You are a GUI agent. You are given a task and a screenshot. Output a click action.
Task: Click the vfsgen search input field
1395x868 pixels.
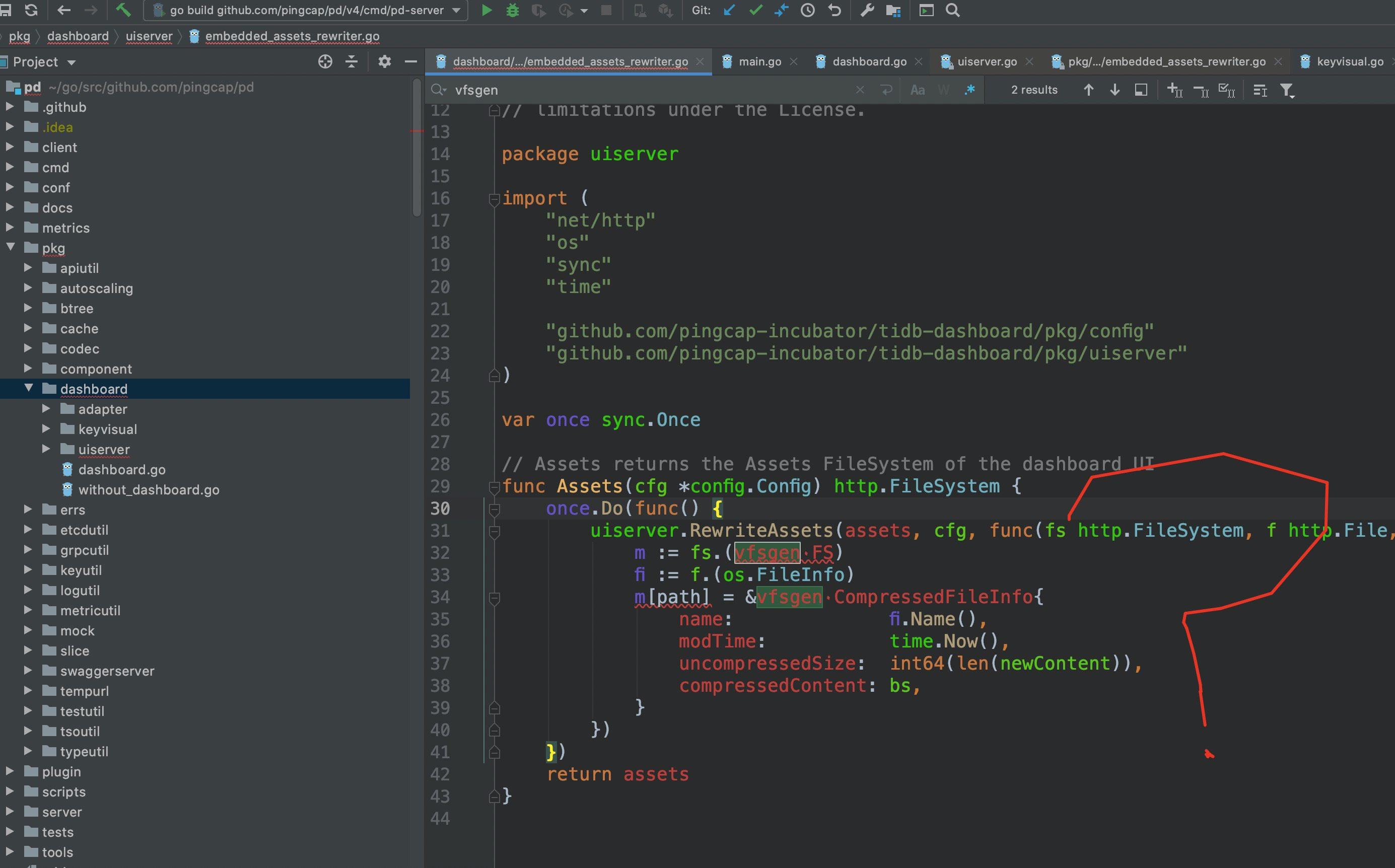tap(649, 90)
